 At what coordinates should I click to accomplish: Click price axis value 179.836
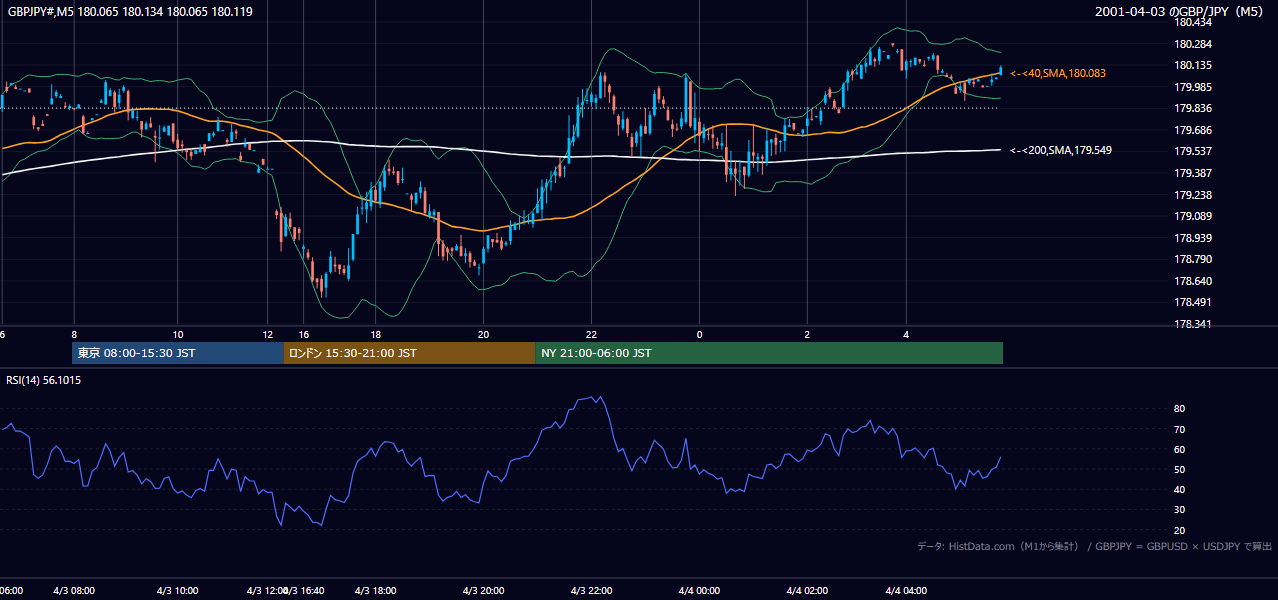(x=1194, y=108)
